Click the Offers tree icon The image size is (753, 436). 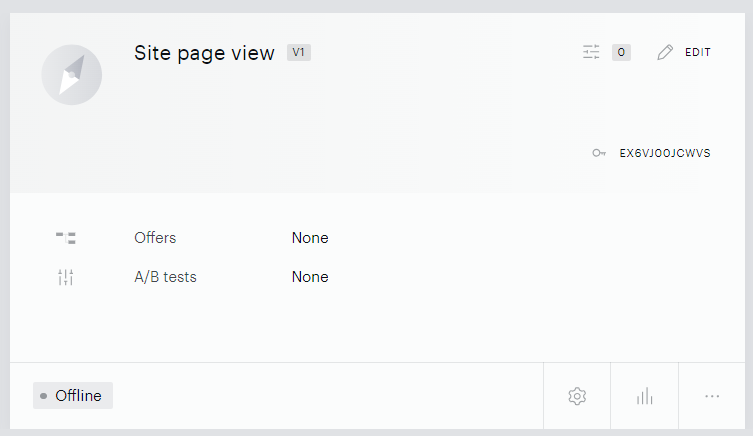pyautogui.click(x=66, y=238)
